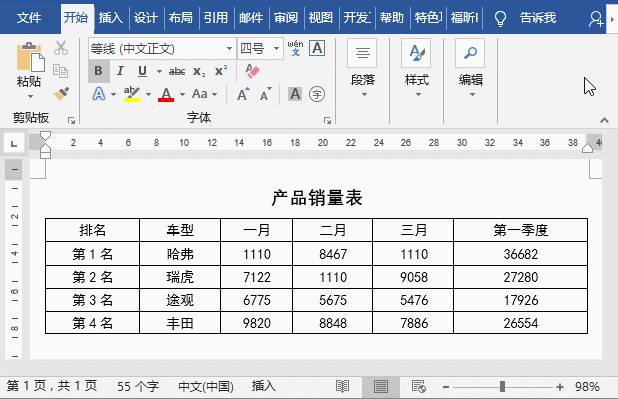Click the Change Case Aa button
The width and height of the screenshot is (618, 399).
200,94
